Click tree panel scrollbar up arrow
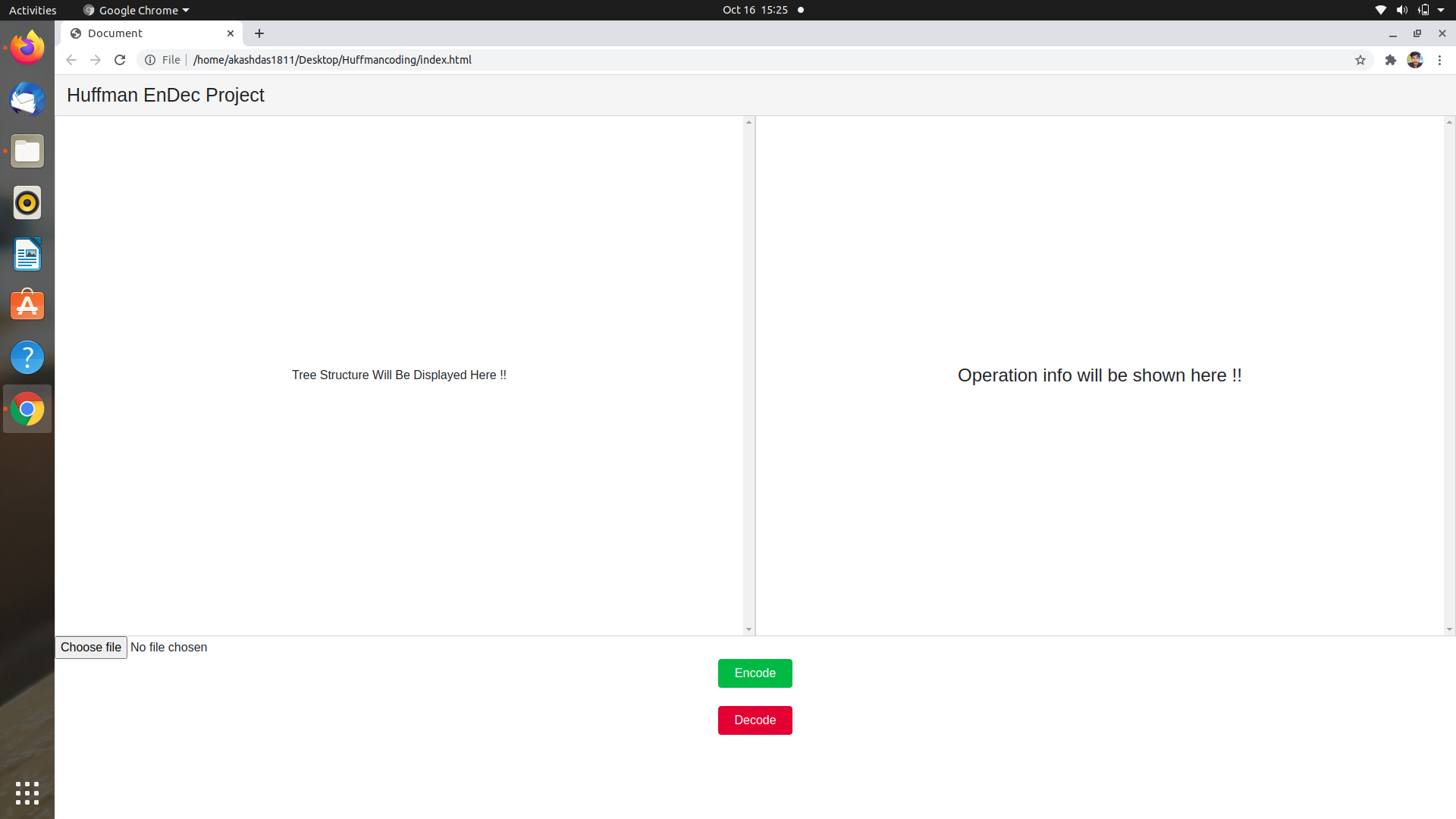The width and height of the screenshot is (1456, 819). 748,122
